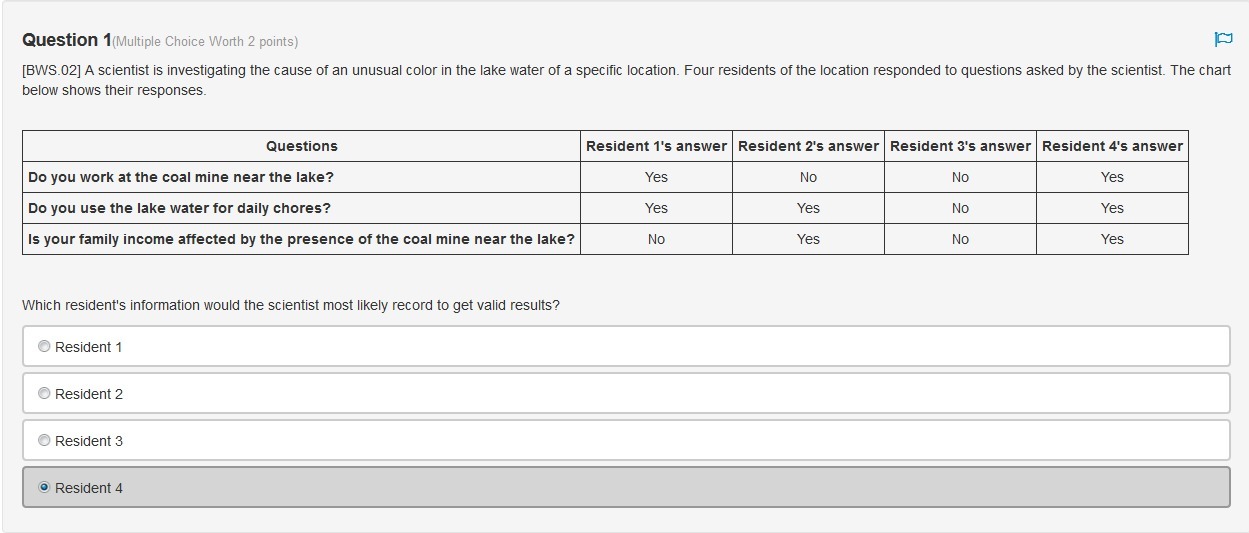Click the highlighted Resident 4 option box
This screenshot has height=533, width=1249.
(626, 487)
